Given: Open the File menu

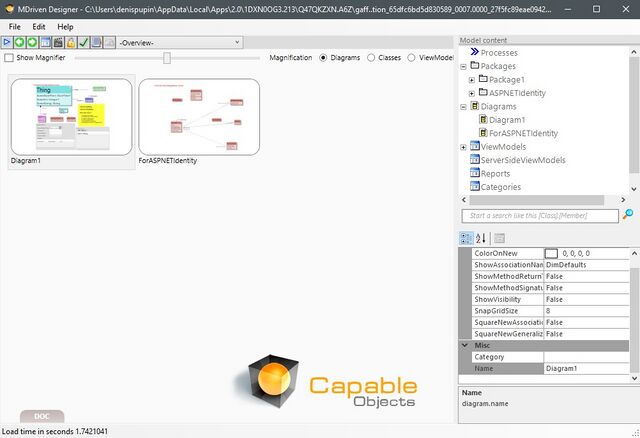Looking at the screenshot, I should tap(15, 27).
